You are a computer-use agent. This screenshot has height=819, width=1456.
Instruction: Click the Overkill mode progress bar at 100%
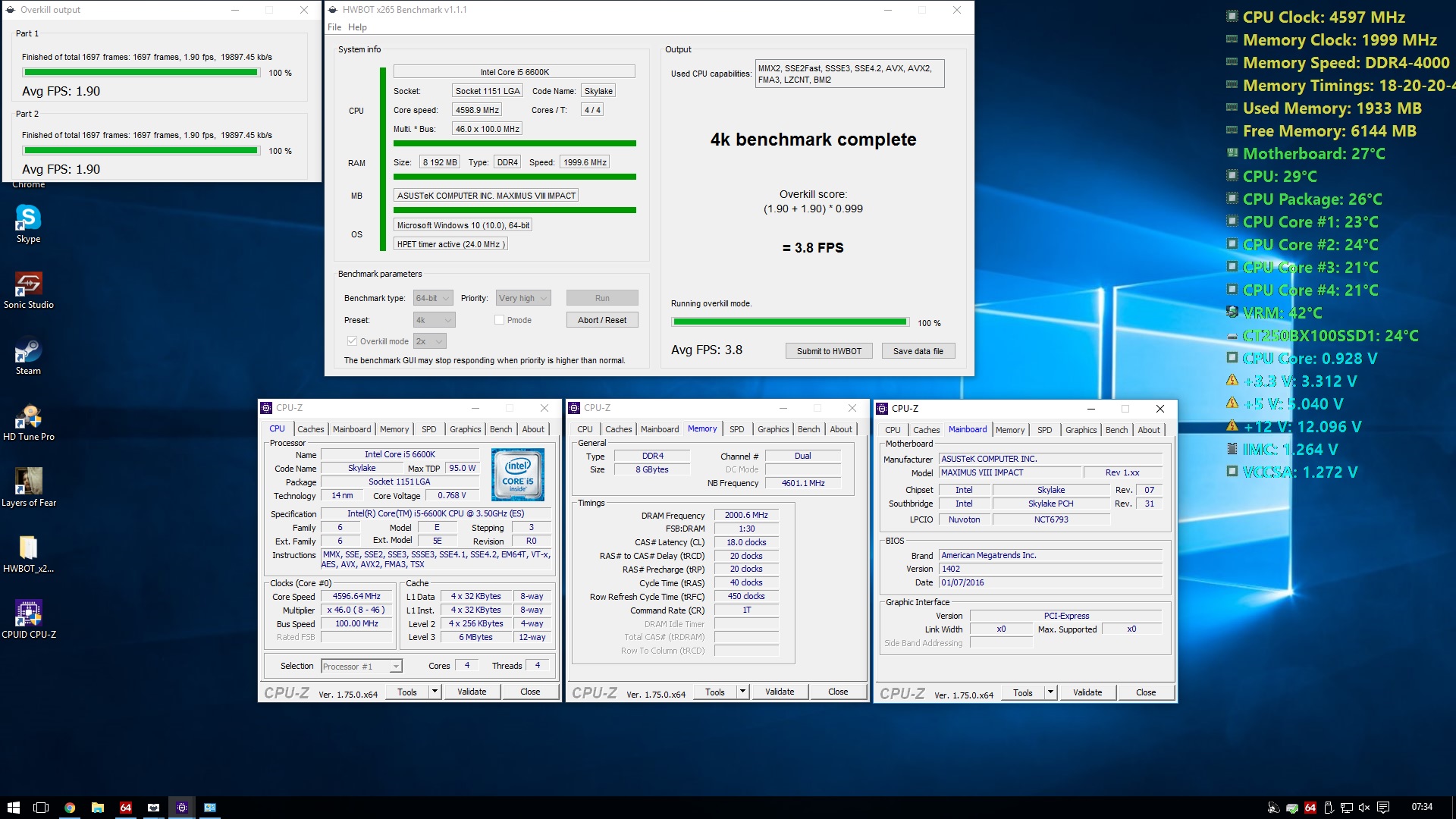(x=790, y=322)
